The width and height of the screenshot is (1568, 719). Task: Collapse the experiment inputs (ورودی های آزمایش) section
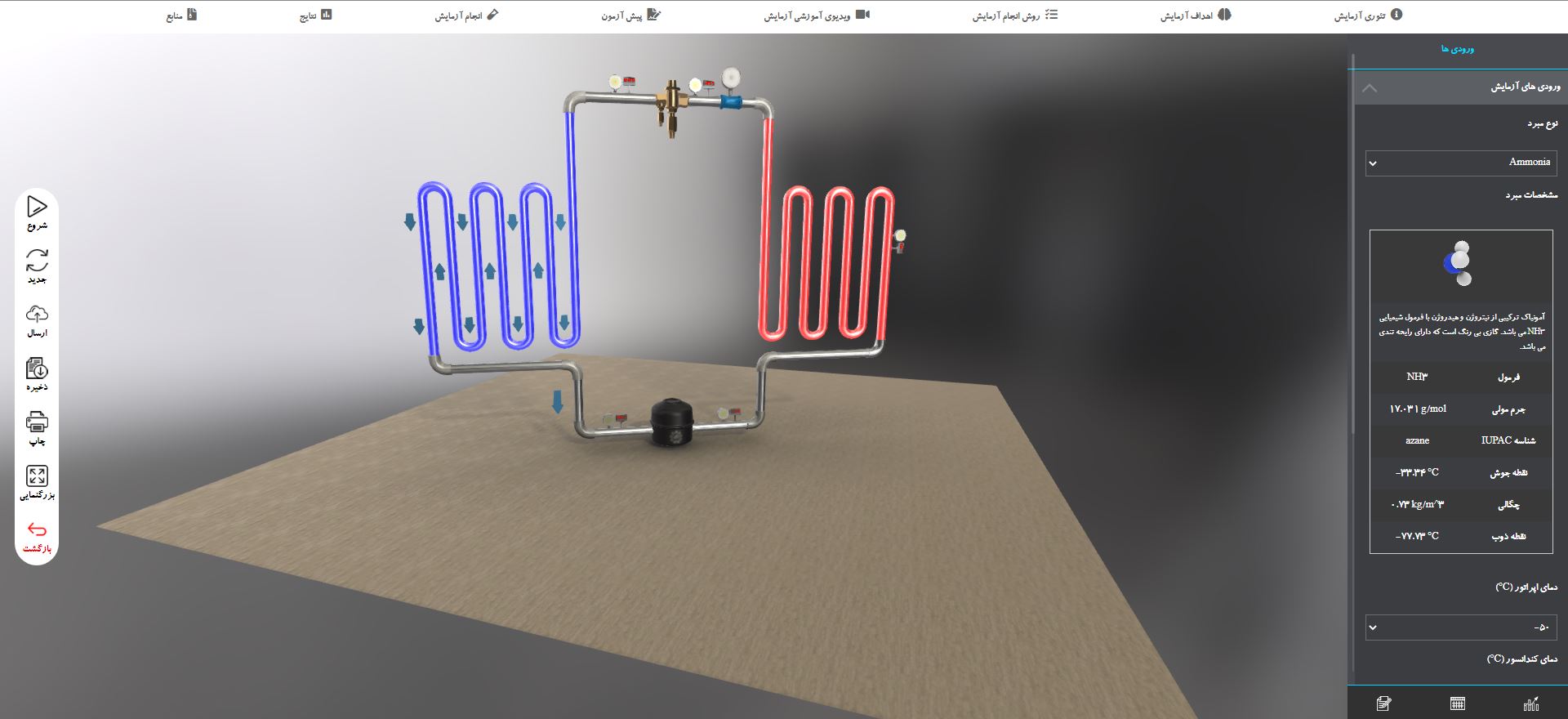pyautogui.click(x=1370, y=87)
